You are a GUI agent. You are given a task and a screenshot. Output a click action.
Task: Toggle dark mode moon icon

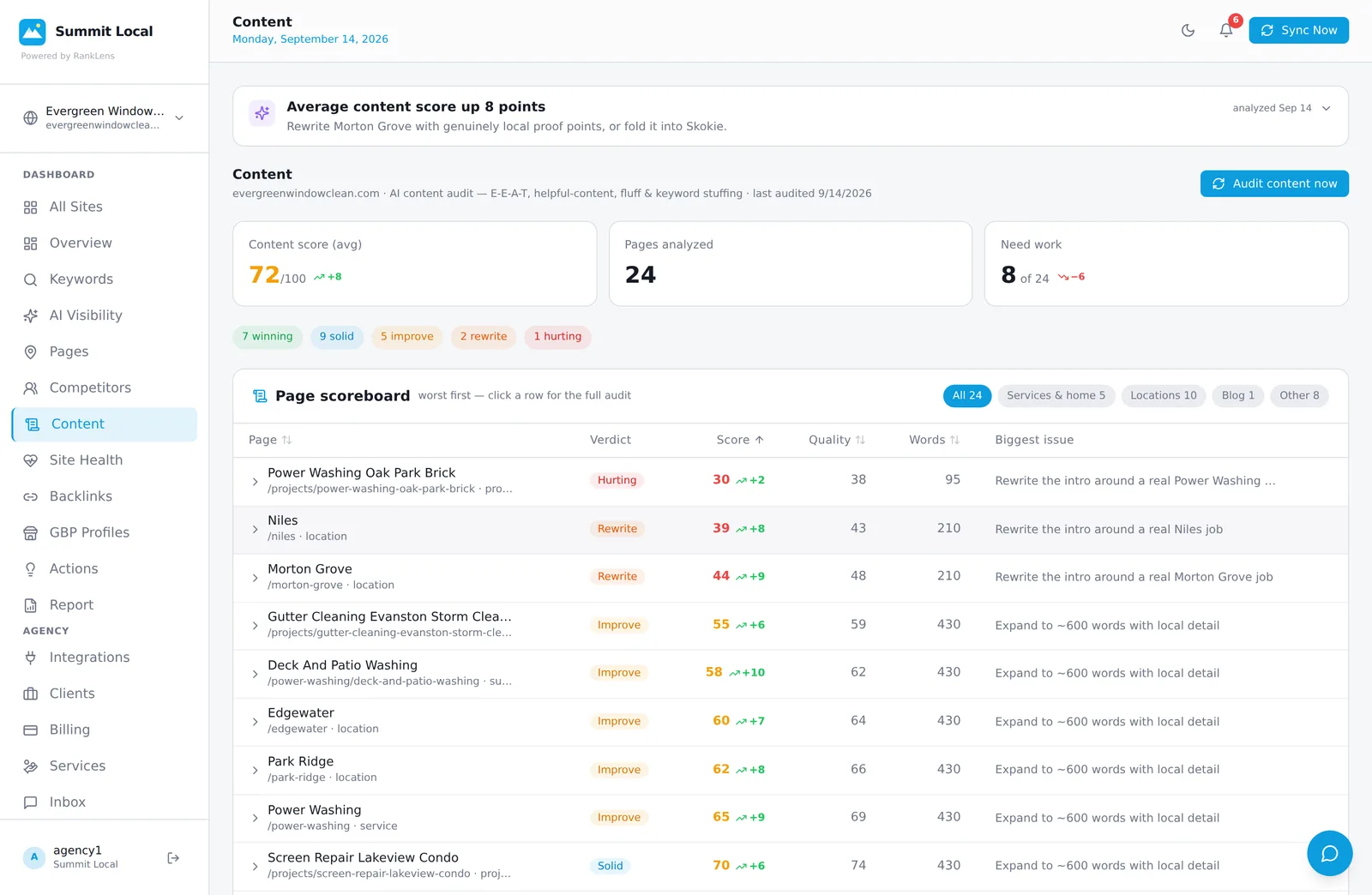[1188, 31]
